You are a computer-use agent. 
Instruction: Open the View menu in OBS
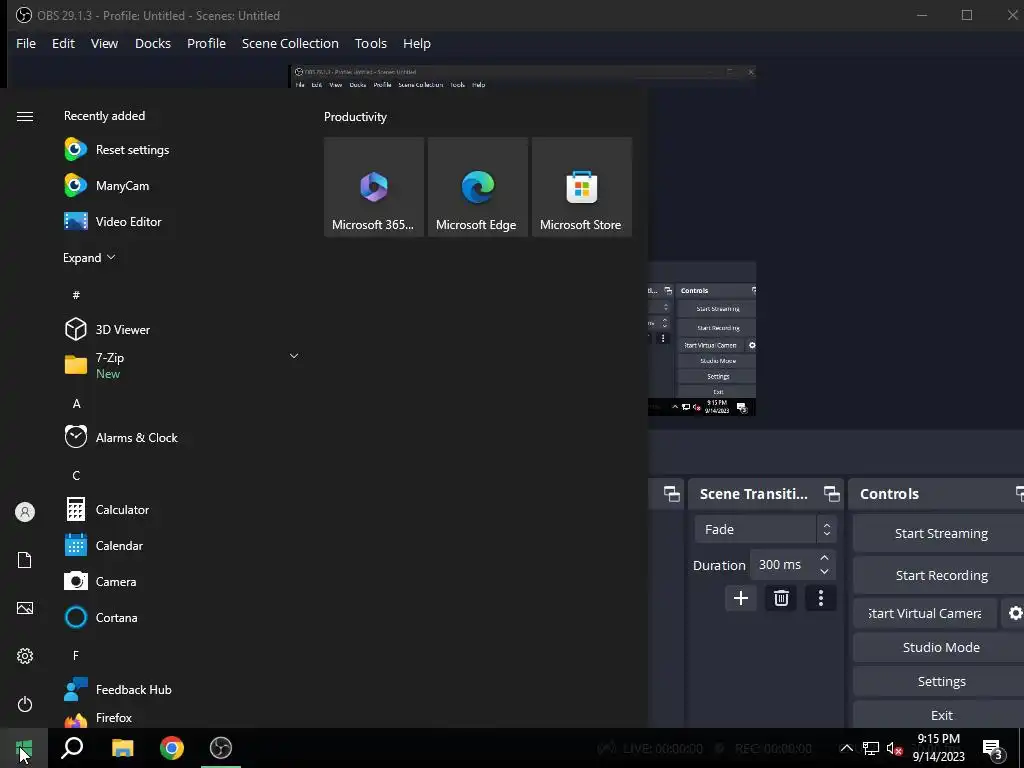(104, 43)
